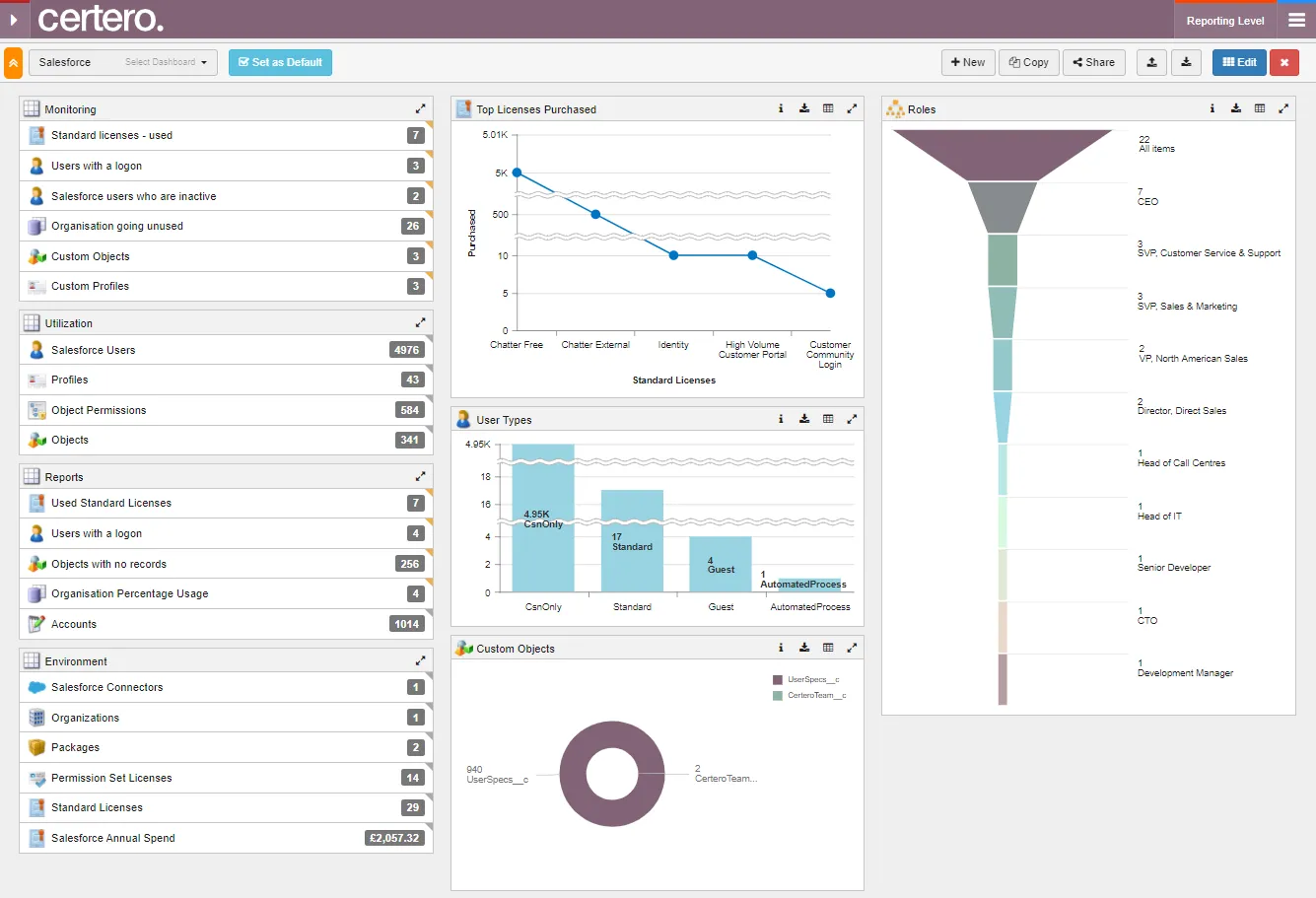Screen dimensions: 1316x898
Task: Open the 'Custom Profiles' monitoring row
Action: [x=226, y=286]
